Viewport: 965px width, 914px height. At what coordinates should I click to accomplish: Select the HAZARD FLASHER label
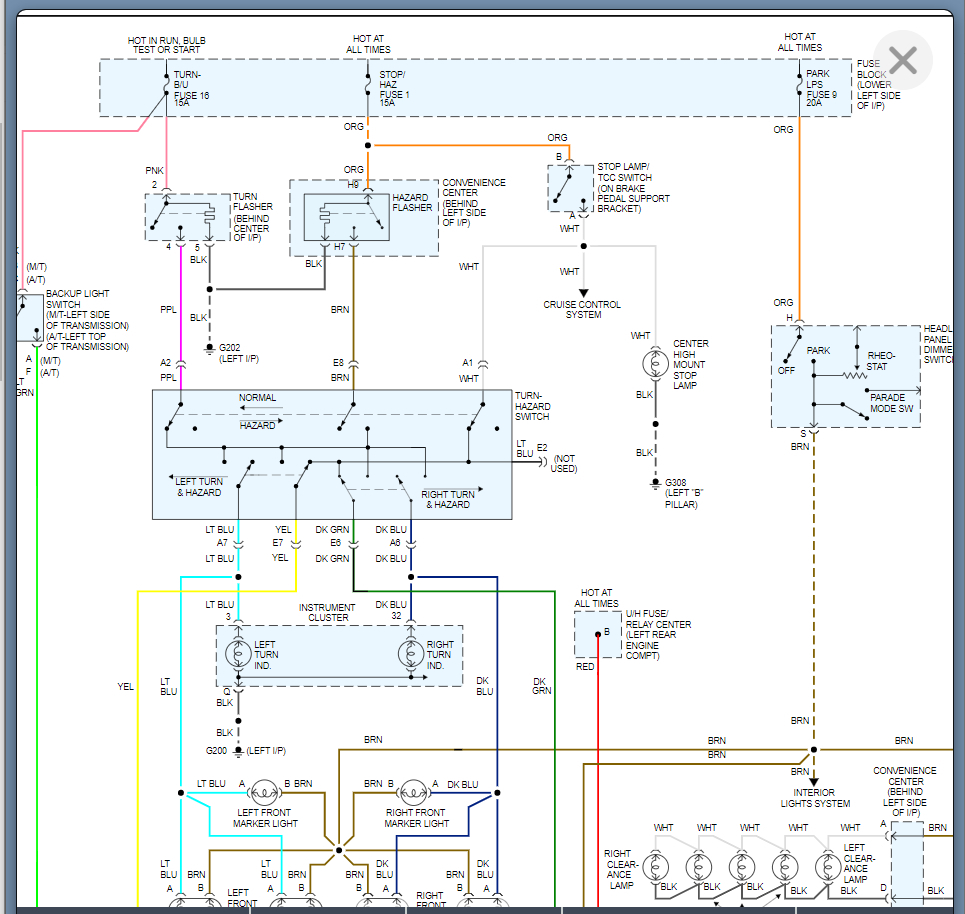(412, 202)
